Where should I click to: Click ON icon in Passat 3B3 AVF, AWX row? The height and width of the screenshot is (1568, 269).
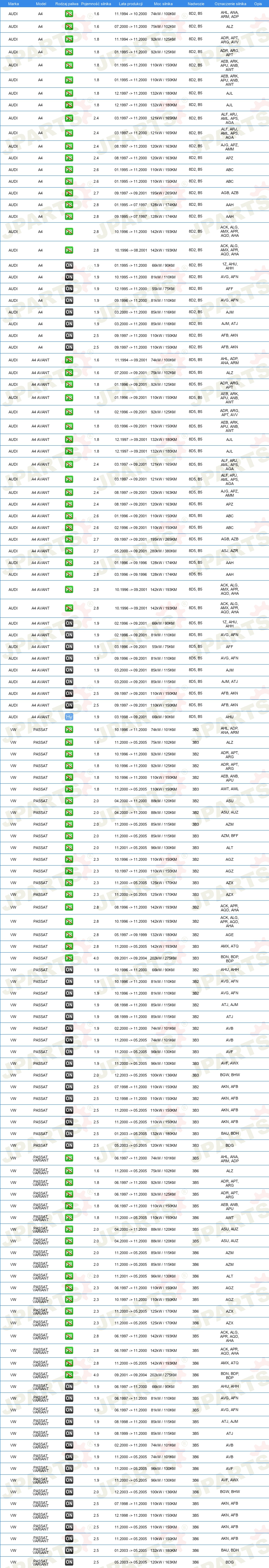[x=69, y=1063]
